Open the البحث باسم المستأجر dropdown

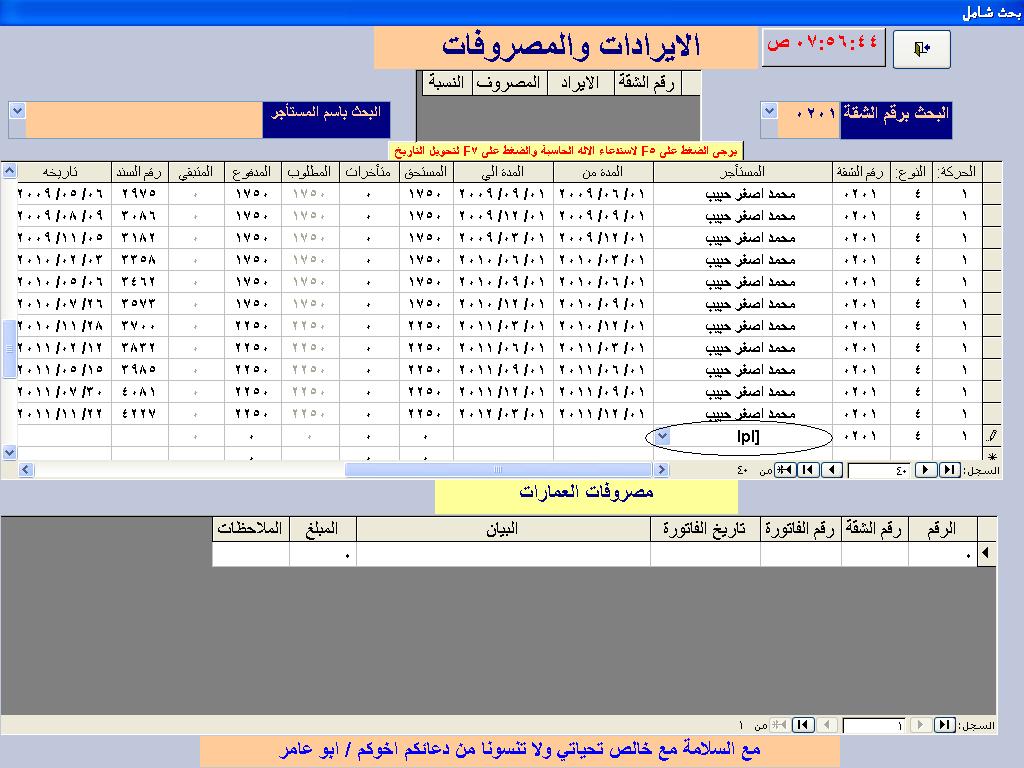[x=17, y=111]
